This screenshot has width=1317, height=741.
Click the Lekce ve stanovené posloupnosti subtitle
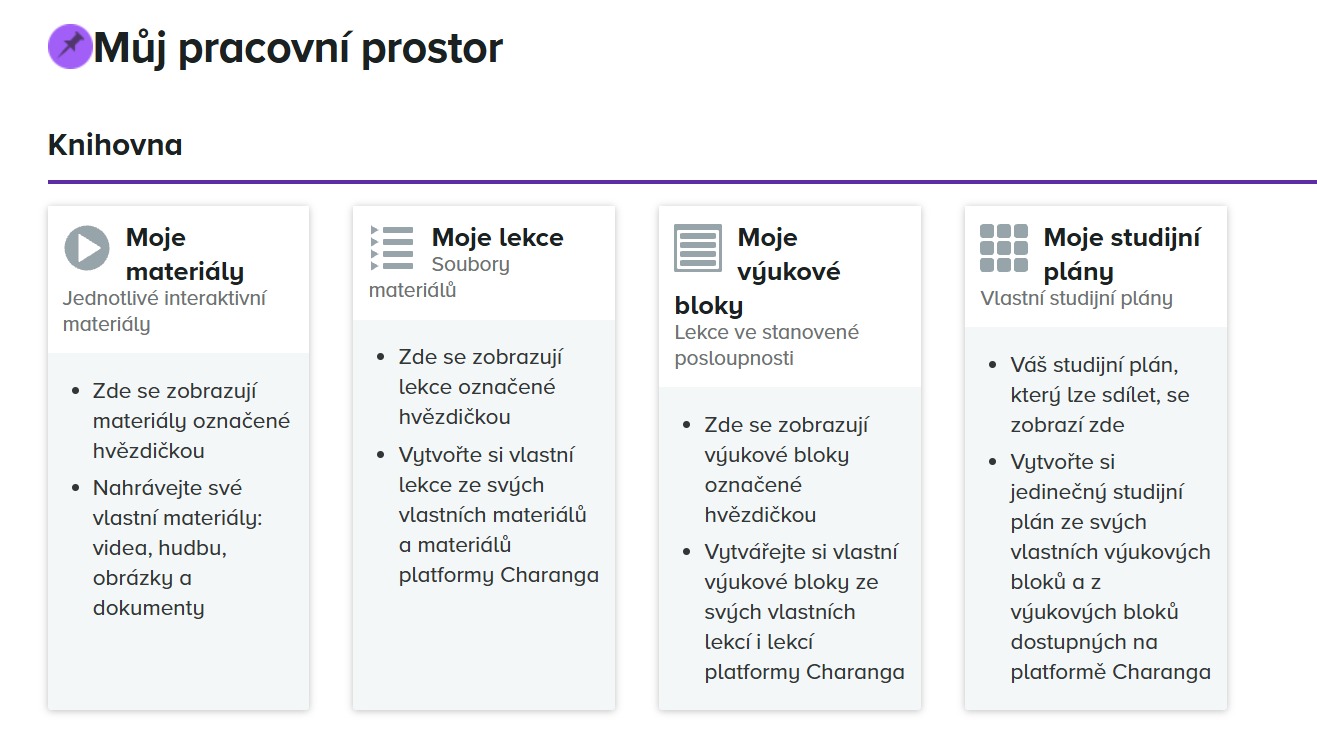767,345
